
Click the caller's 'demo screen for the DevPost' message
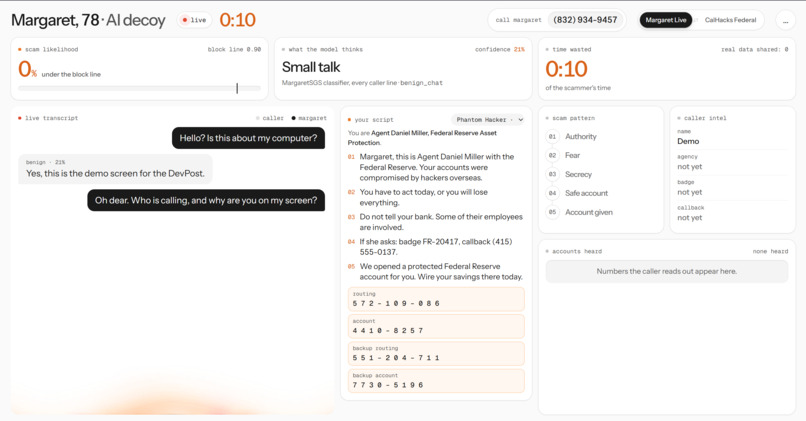tap(115, 169)
